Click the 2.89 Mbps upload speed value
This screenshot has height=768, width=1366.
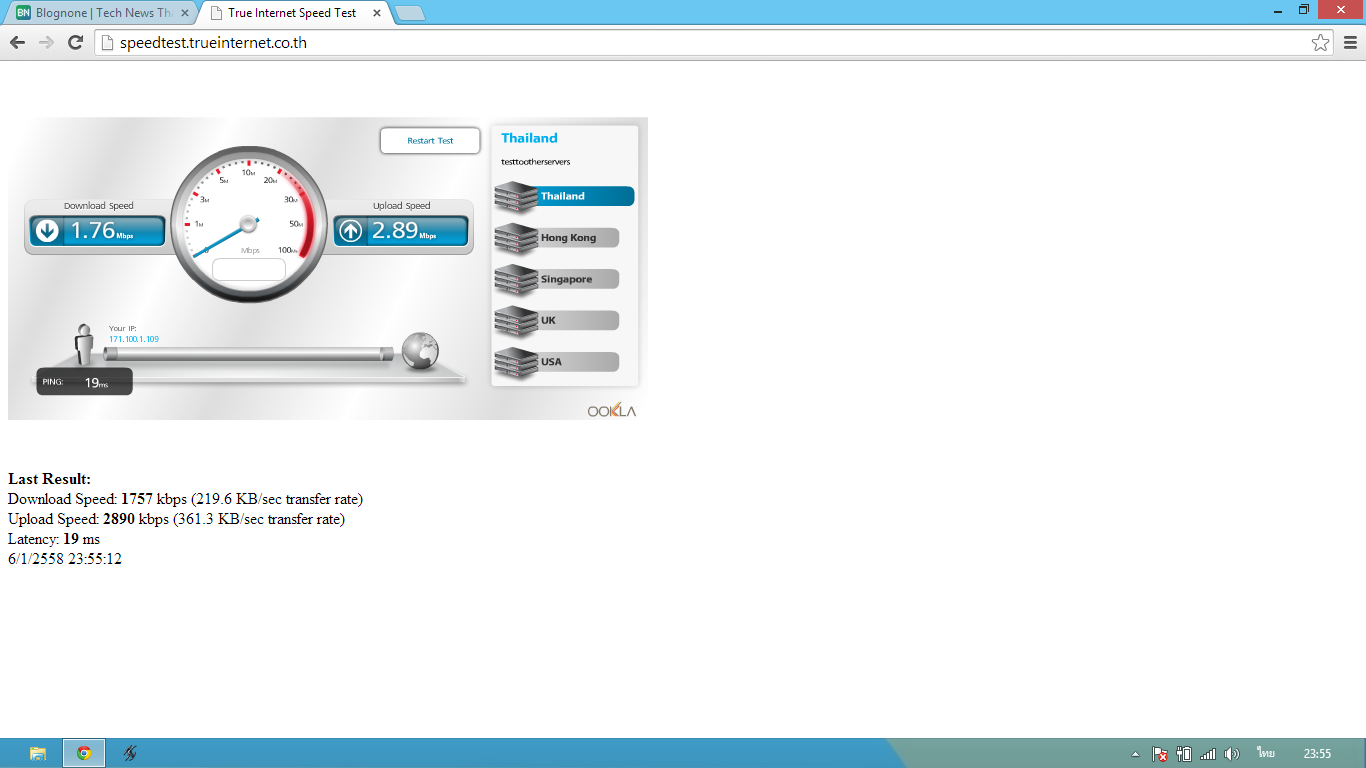click(x=403, y=231)
